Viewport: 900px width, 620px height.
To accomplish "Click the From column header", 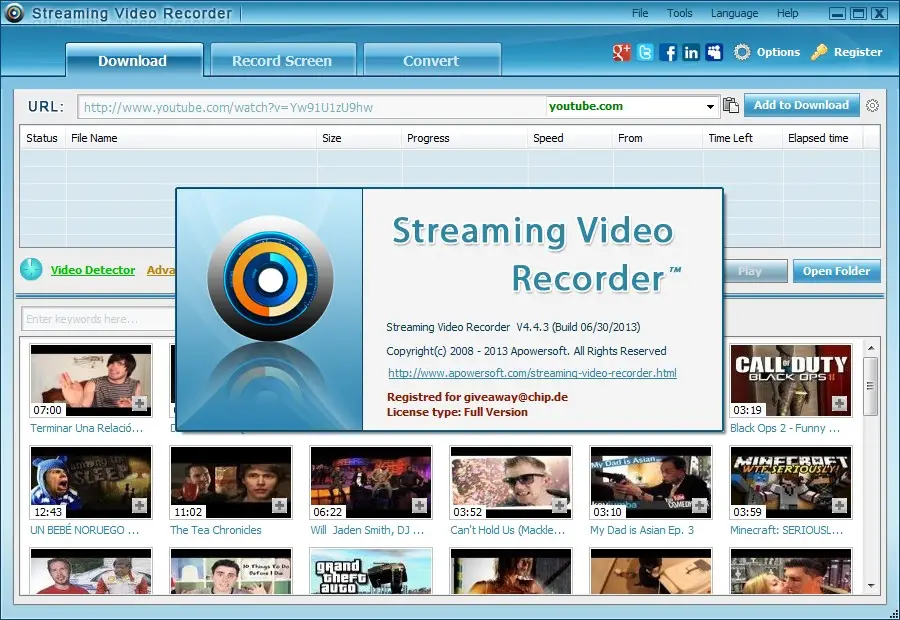I will pyautogui.click(x=657, y=138).
